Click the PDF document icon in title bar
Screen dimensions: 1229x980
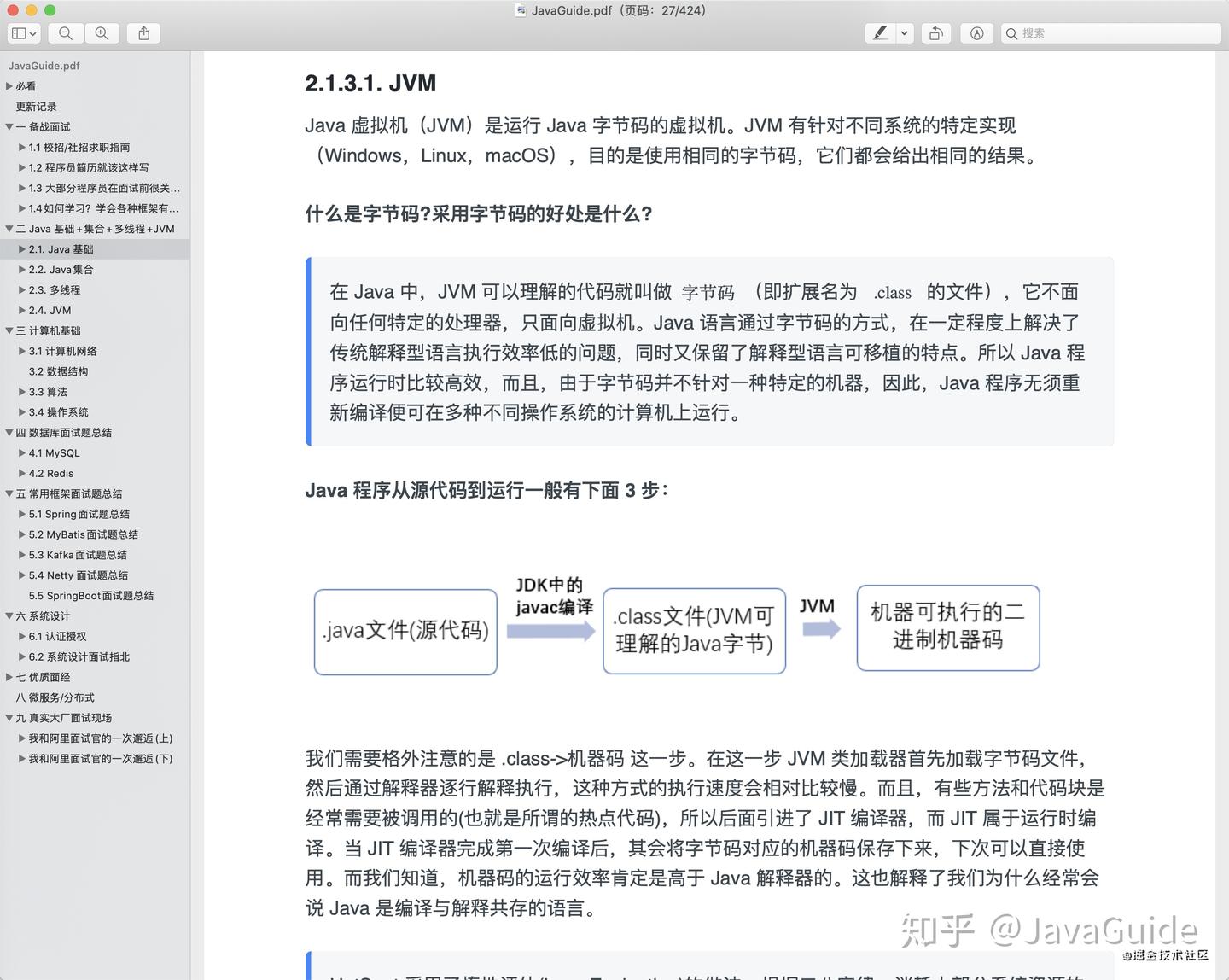point(521,10)
